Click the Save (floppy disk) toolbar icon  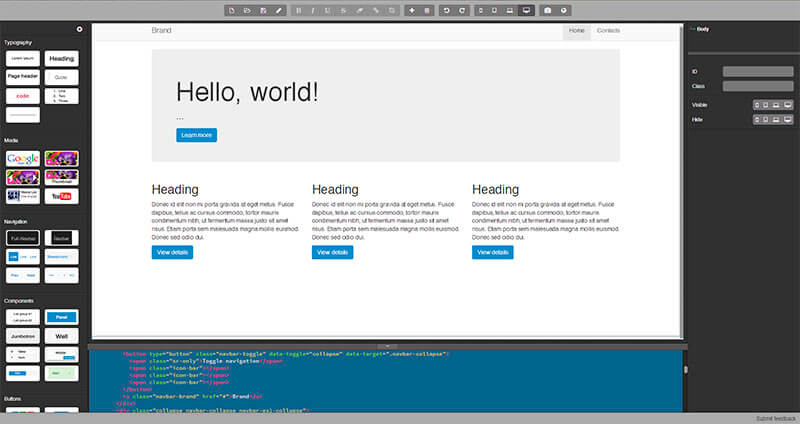click(x=263, y=11)
